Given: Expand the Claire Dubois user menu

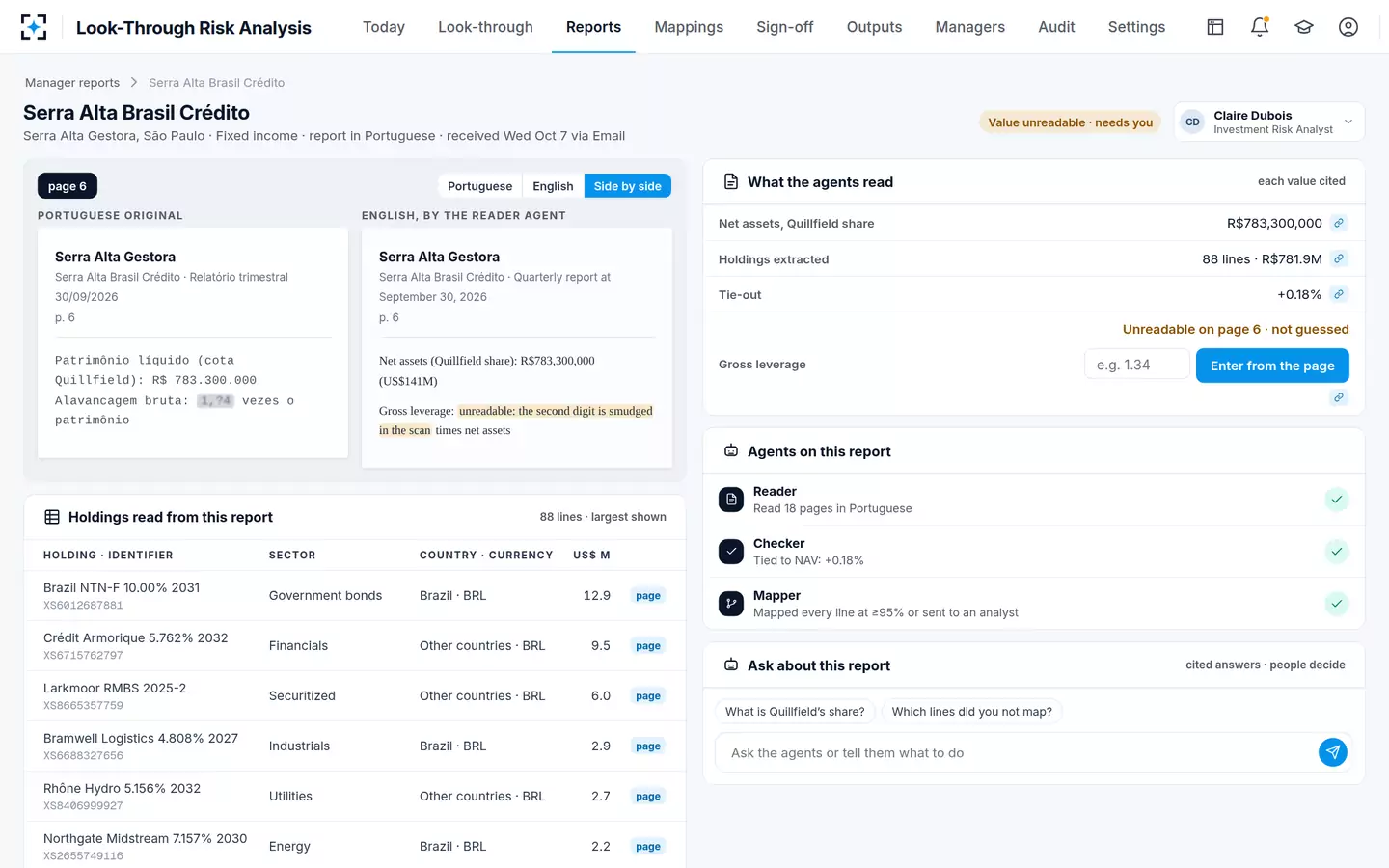Looking at the screenshot, I should (1269, 122).
